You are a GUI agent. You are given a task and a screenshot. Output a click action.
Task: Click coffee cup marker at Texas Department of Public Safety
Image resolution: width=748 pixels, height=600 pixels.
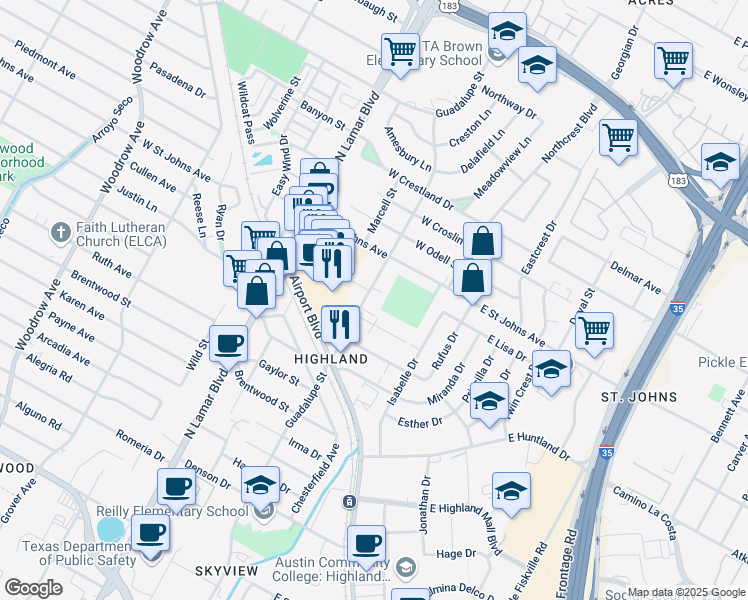151,533
